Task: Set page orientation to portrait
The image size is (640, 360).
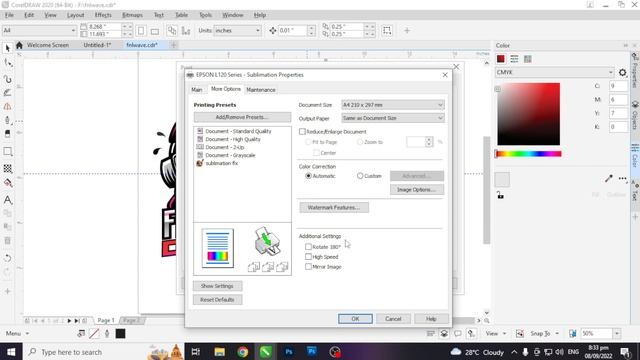Action: click(141, 31)
